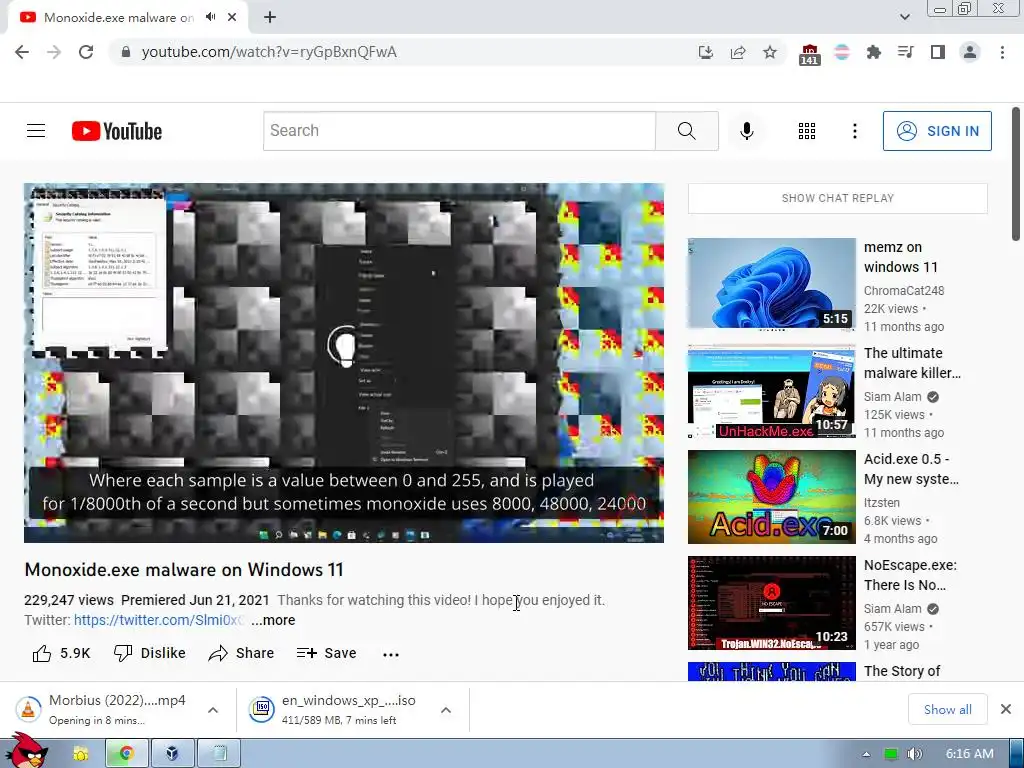Viewport: 1024px width, 768px height.
Task: Open more actions ellipsis under video
Action: point(391,654)
